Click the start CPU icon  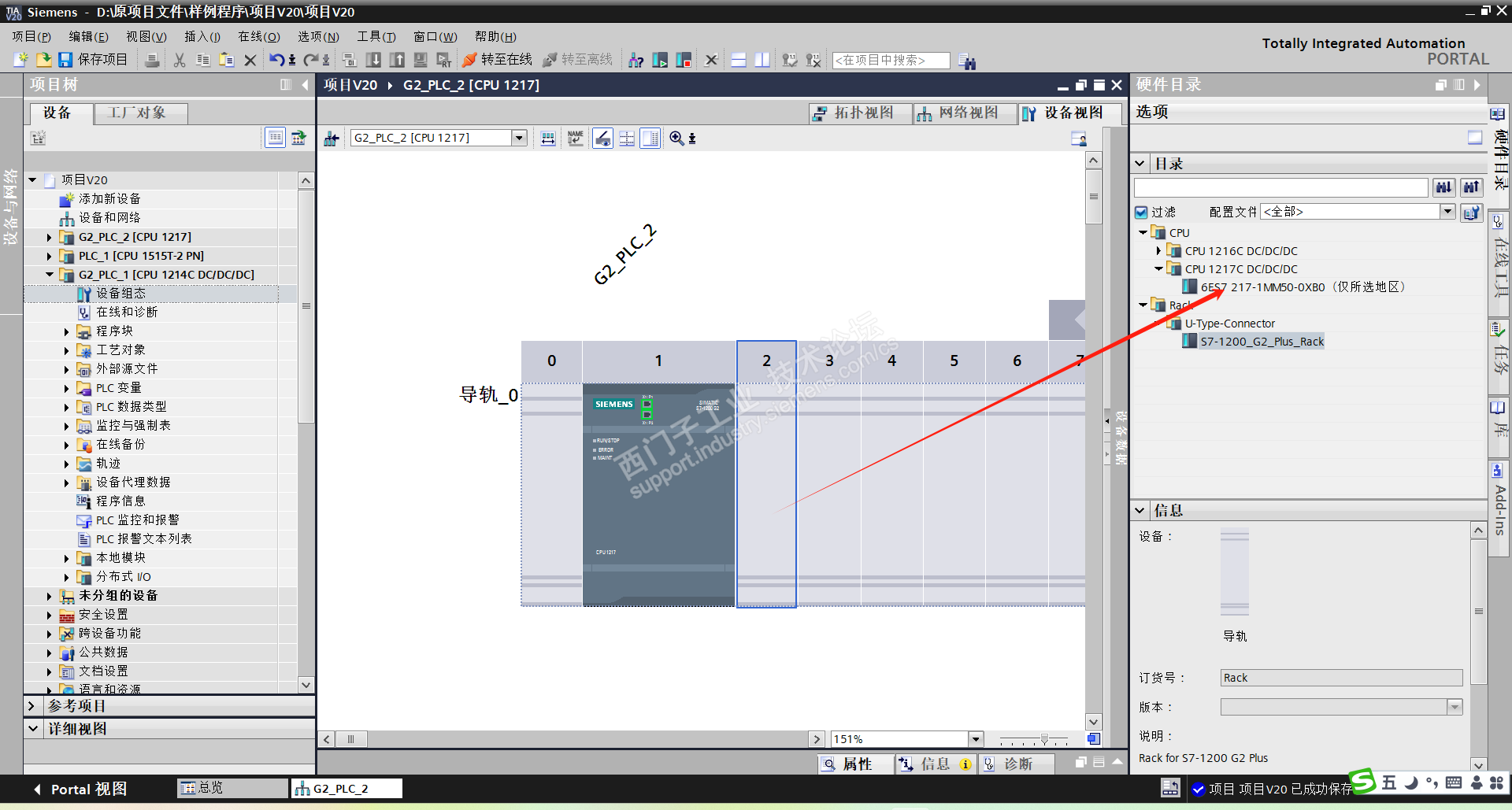(660, 60)
